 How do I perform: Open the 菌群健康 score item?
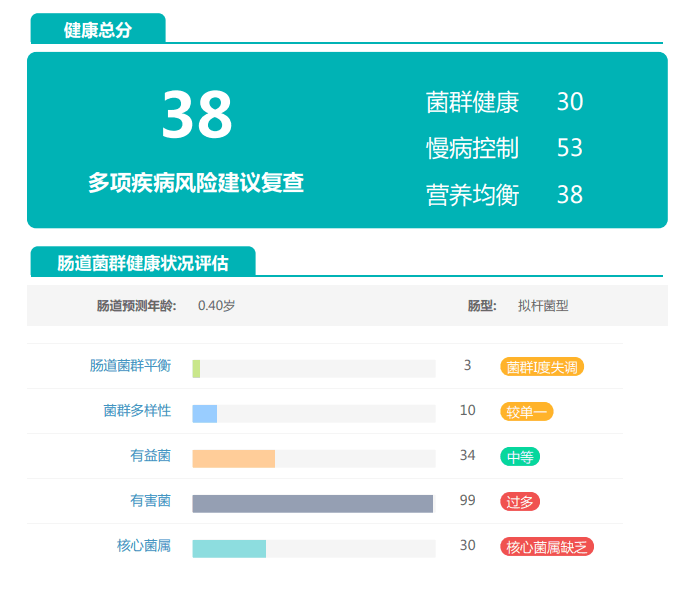click(472, 102)
